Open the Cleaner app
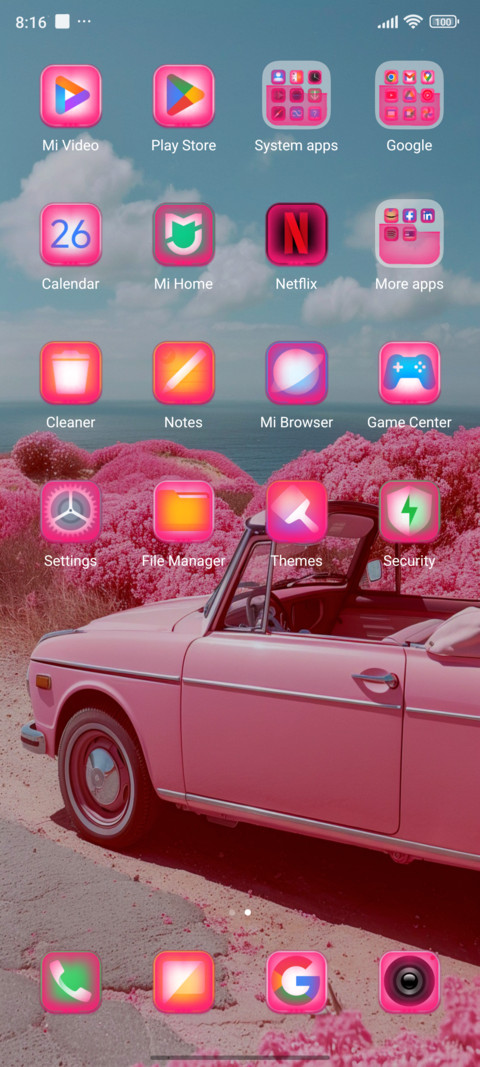Screen dimensions: 480x1067 click(71, 373)
